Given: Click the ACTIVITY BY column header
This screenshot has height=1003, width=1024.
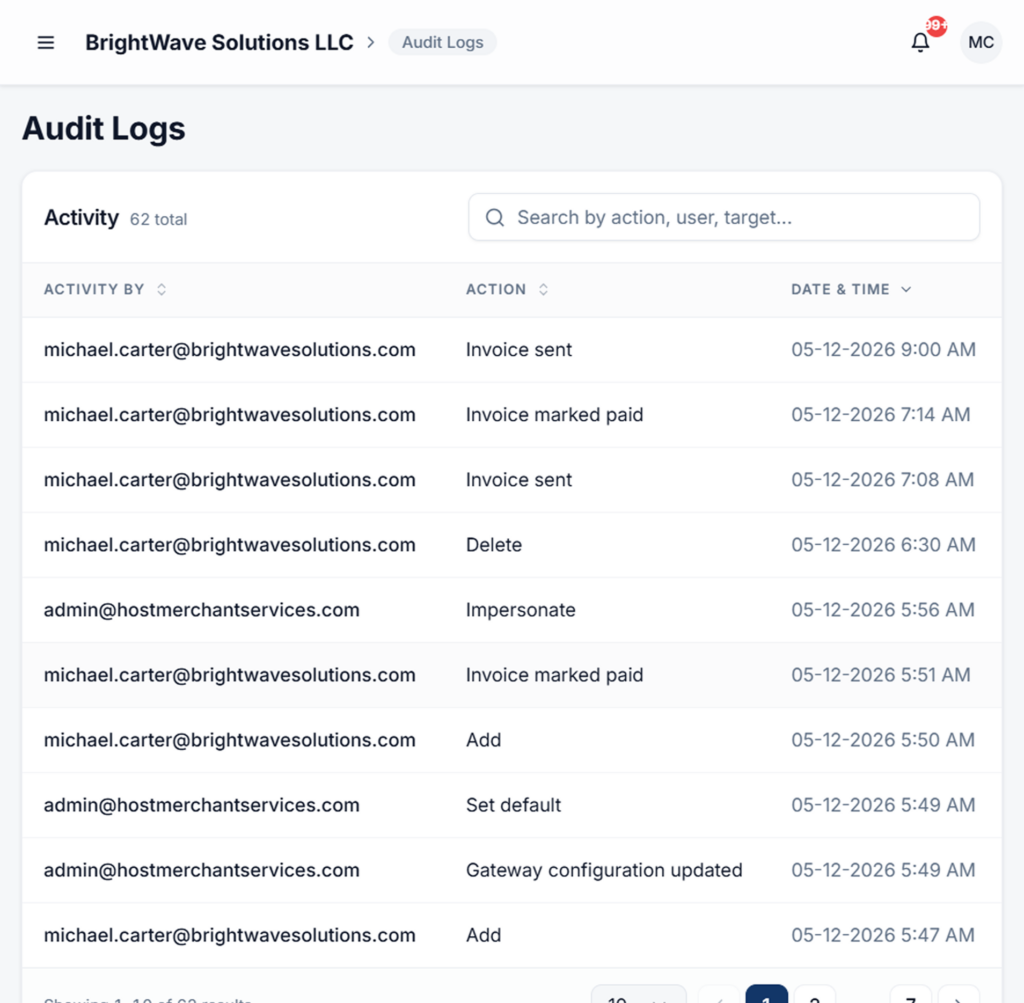Looking at the screenshot, I should [94, 289].
